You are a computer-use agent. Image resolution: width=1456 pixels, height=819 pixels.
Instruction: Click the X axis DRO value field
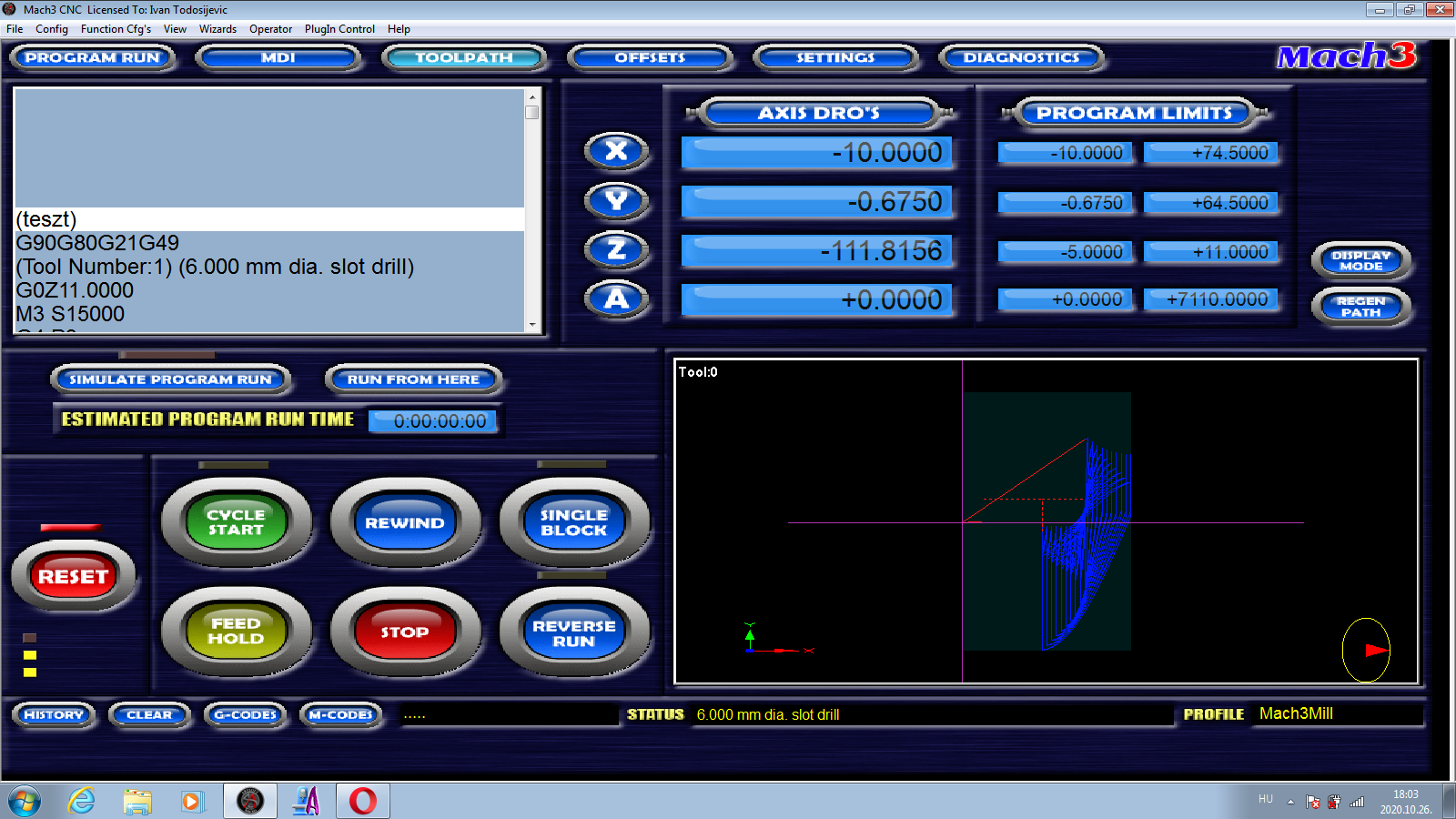(816, 152)
